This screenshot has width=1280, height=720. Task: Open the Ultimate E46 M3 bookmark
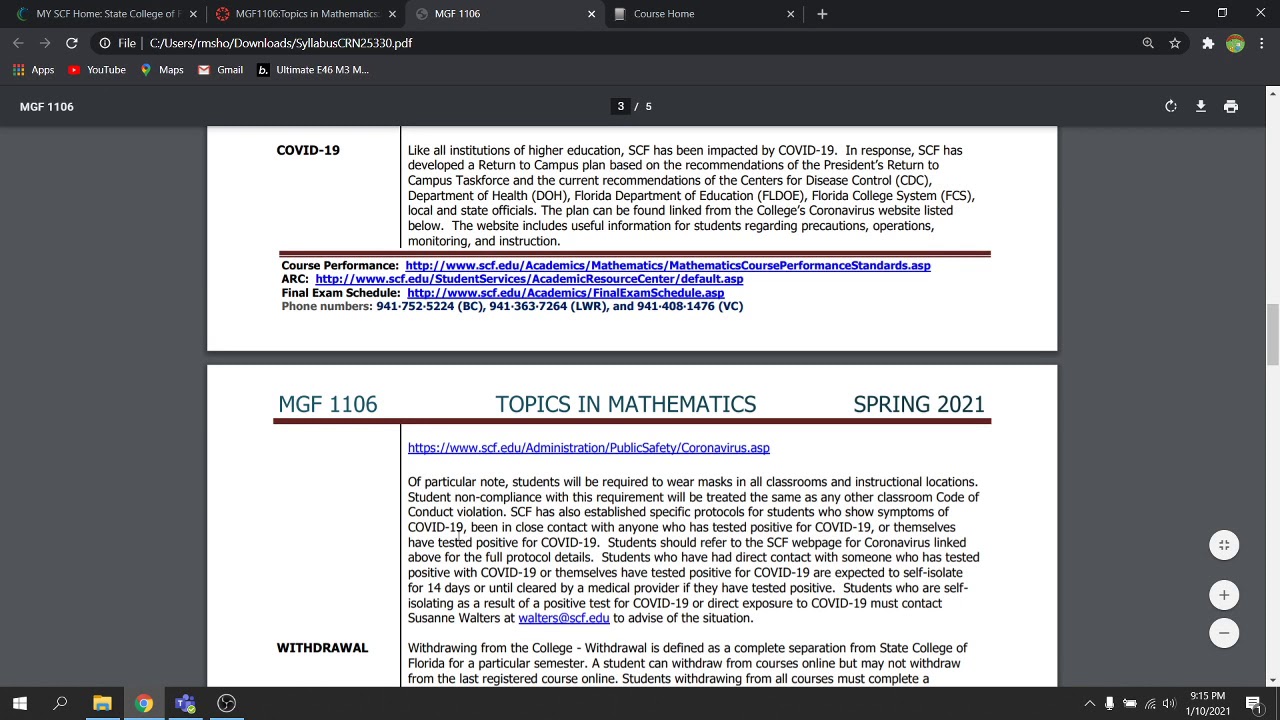pos(314,70)
